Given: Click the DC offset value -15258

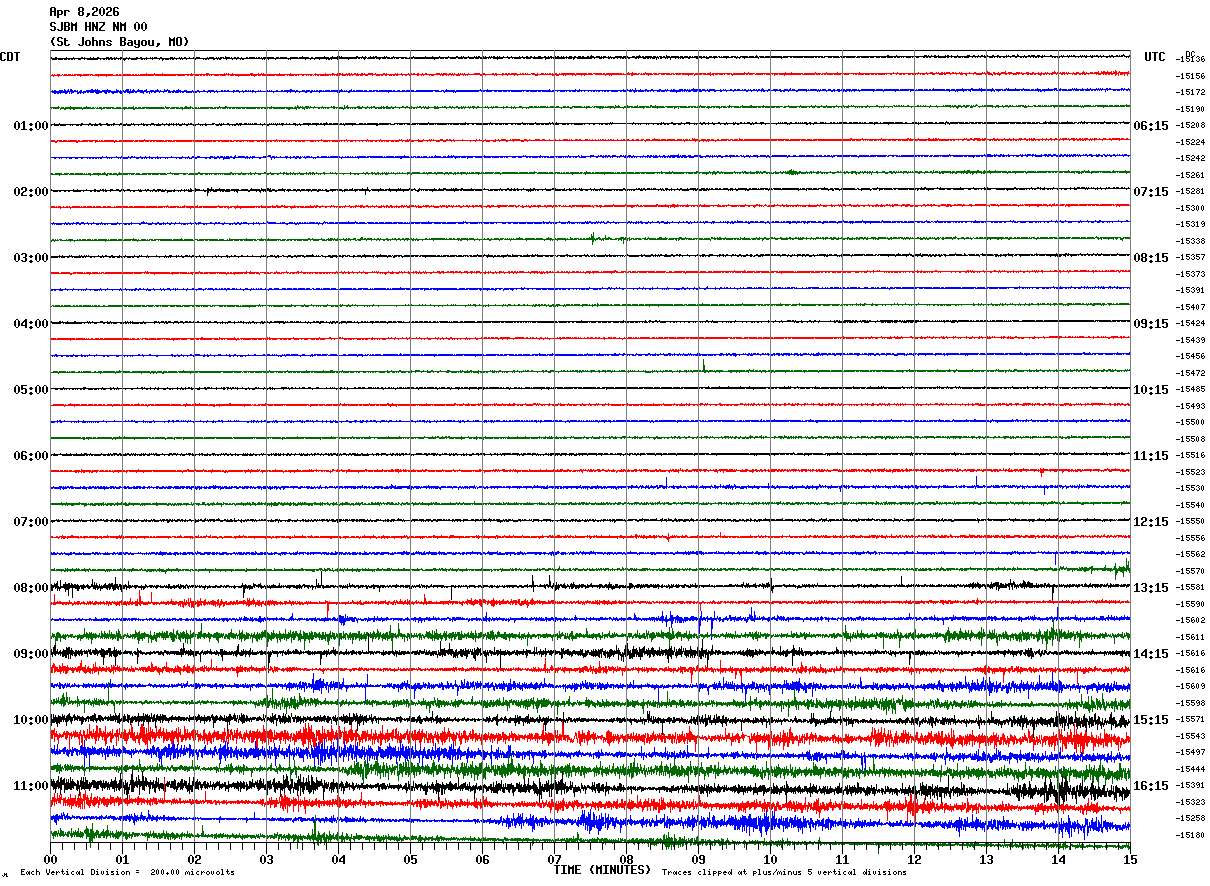Looking at the screenshot, I should [1191, 819].
